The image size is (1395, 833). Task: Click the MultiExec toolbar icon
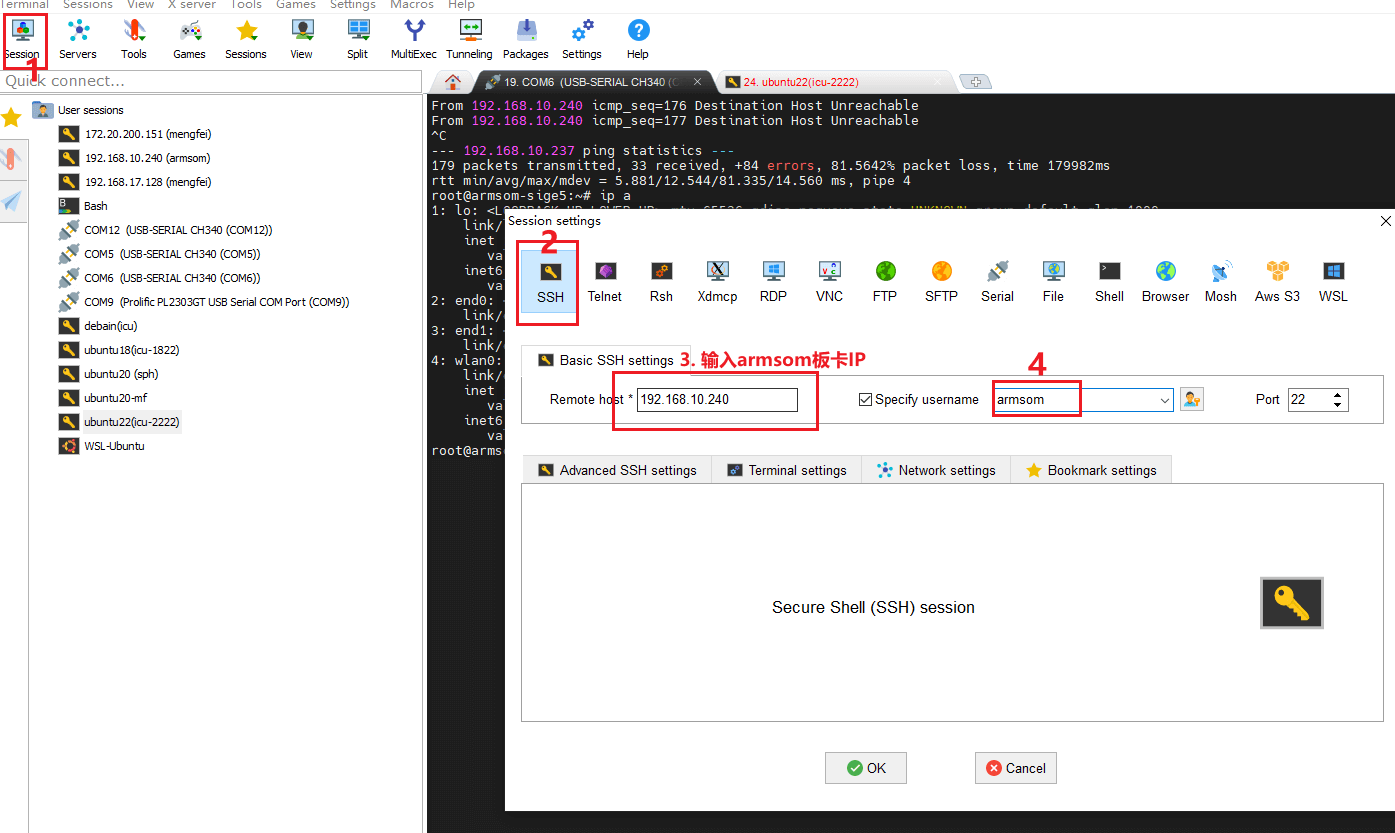(413, 39)
